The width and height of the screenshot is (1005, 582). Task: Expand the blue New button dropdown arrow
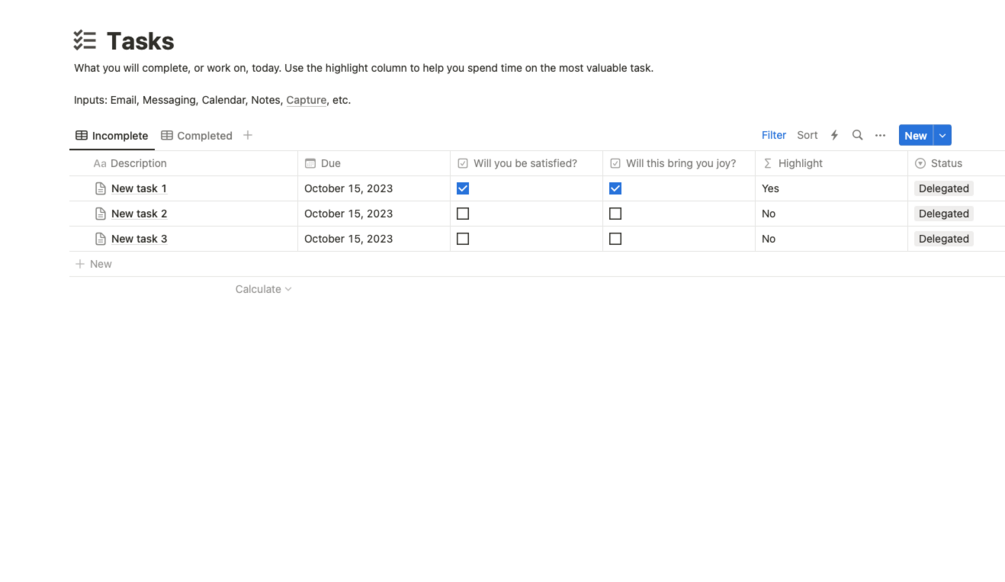942,135
